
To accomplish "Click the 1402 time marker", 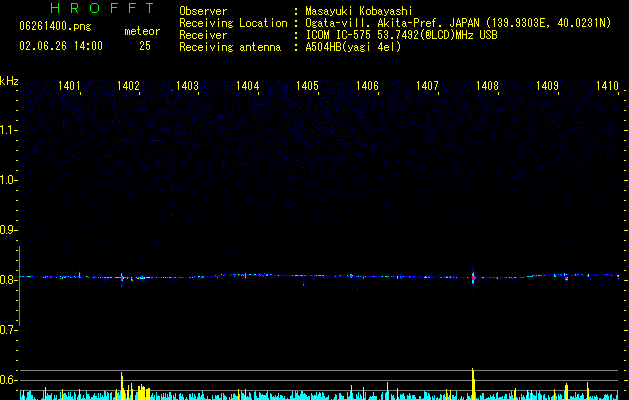I will [x=128, y=85].
